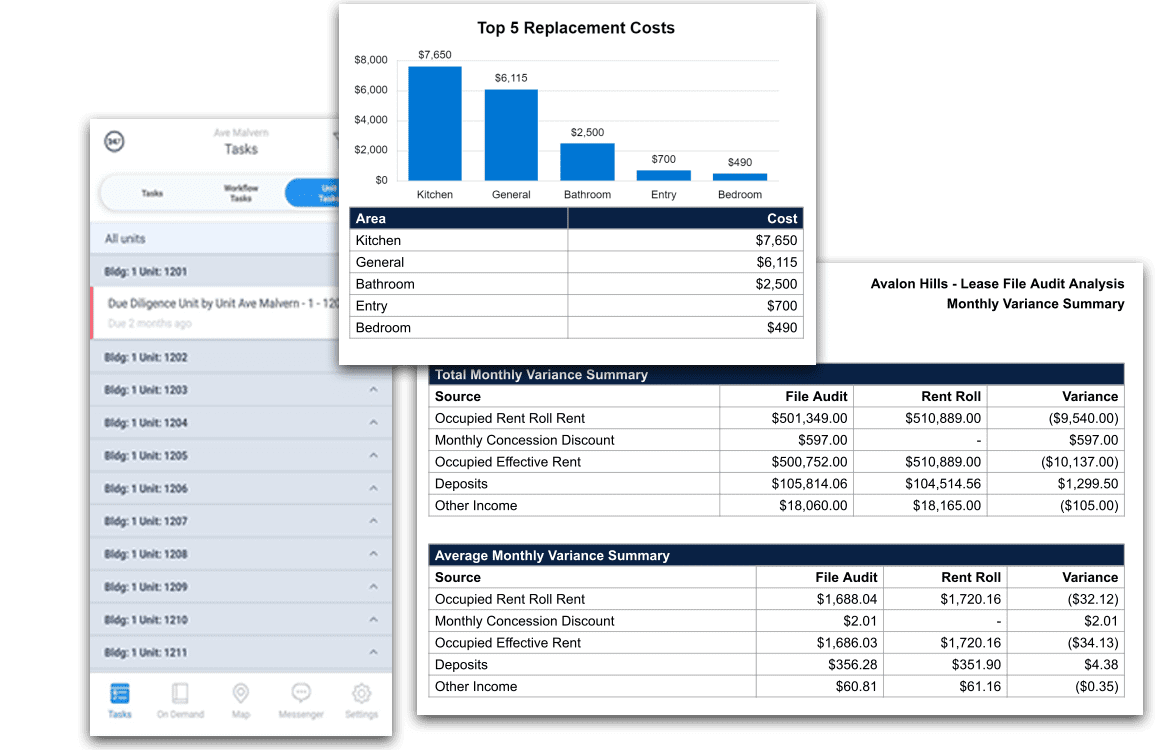Click the 947 circular badge icon

(115, 142)
